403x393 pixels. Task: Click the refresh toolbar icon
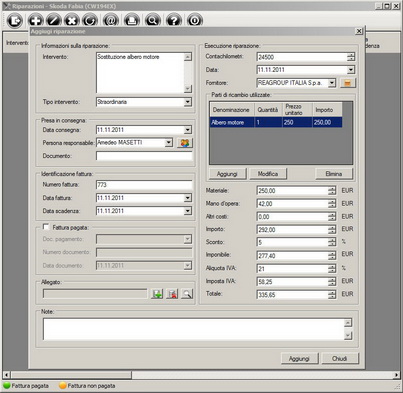pyautogui.click(x=90, y=20)
